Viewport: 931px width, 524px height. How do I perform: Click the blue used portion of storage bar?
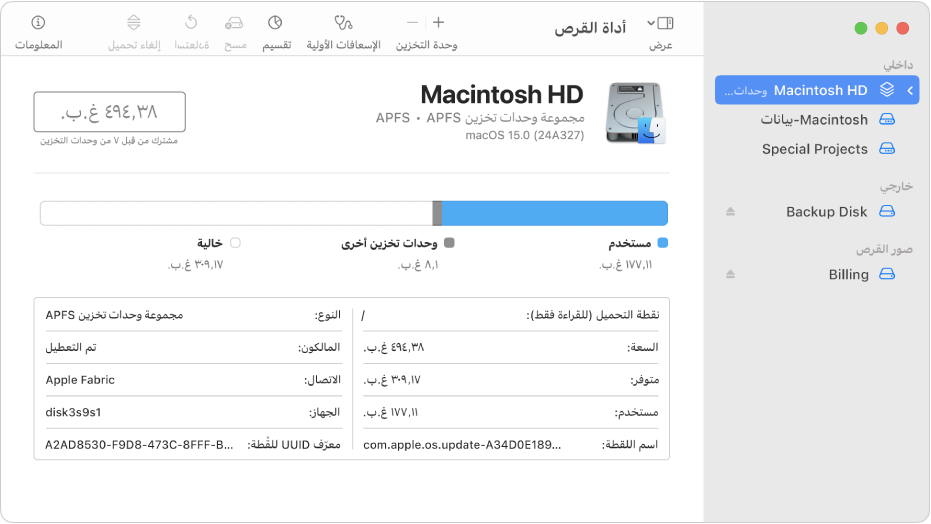pos(555,214)
